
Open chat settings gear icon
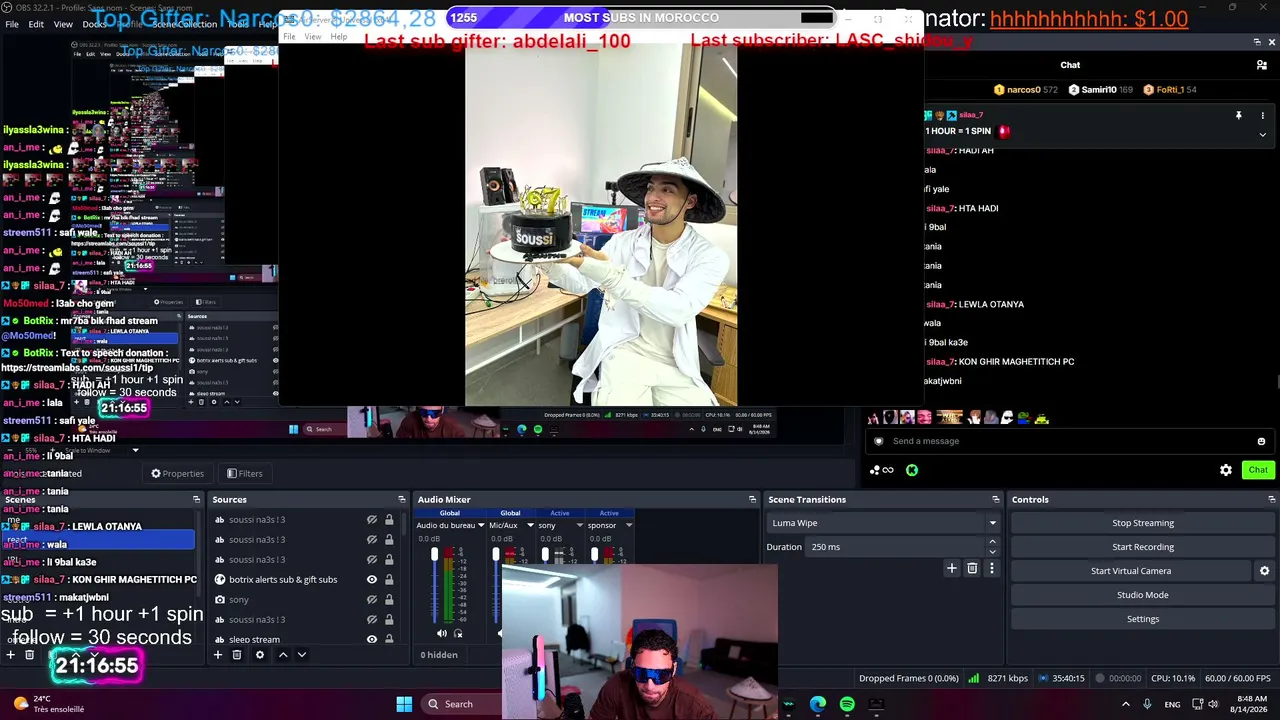pyautogui.click(x=1226, y=470)
